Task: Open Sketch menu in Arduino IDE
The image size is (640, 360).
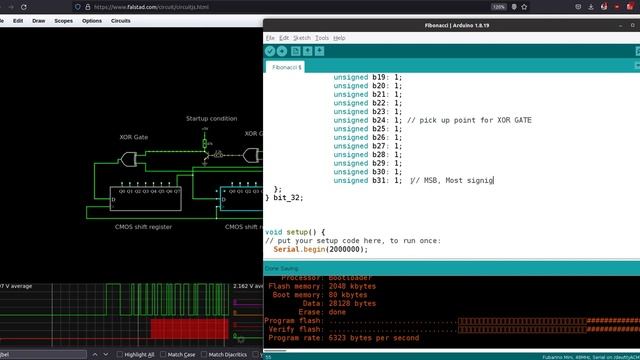Action: tap(302, 38)
